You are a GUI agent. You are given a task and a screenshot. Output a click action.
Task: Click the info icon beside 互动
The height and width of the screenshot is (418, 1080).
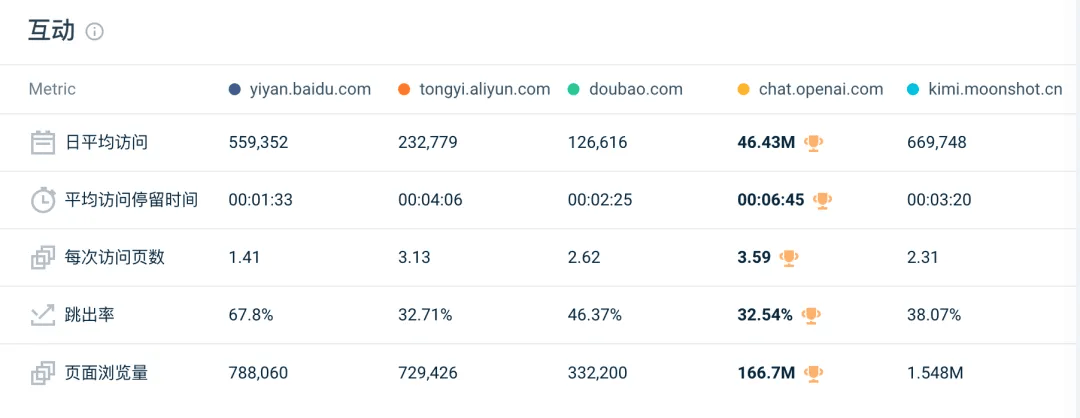point(95,32)
